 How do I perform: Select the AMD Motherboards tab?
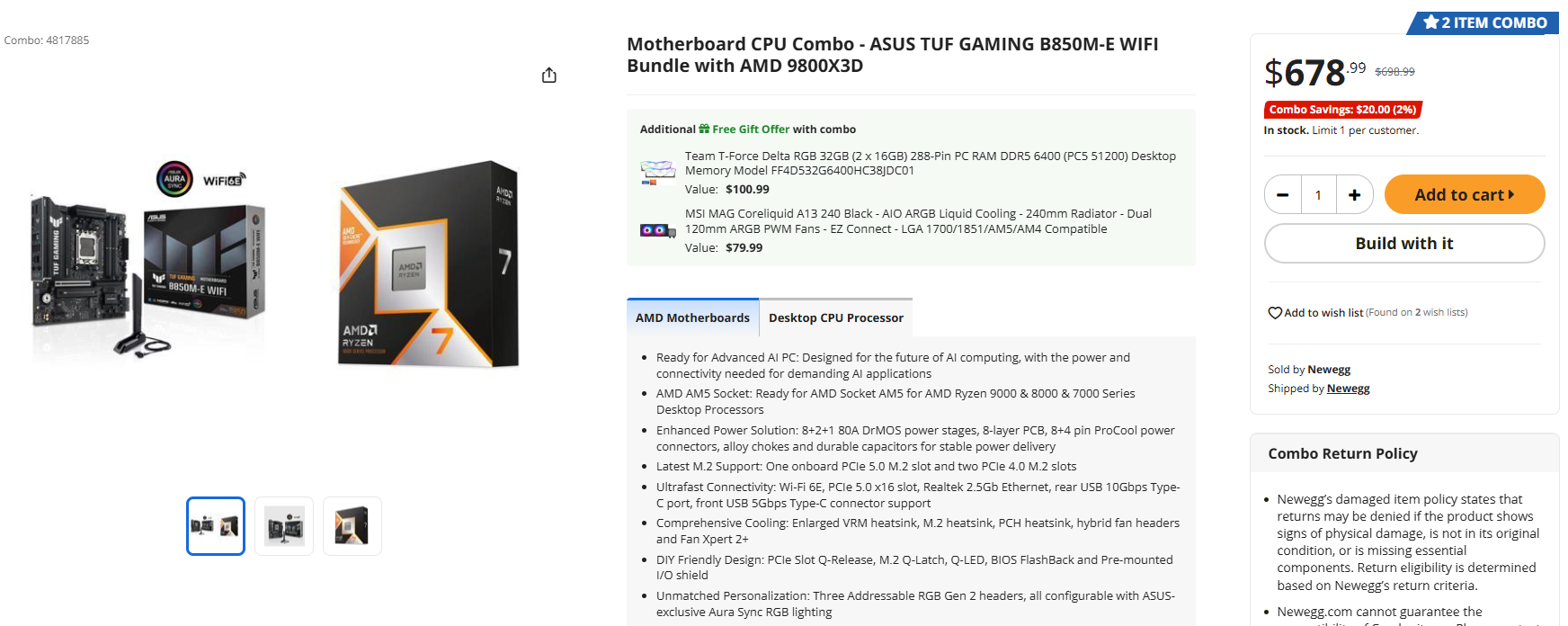coord(692,317)
